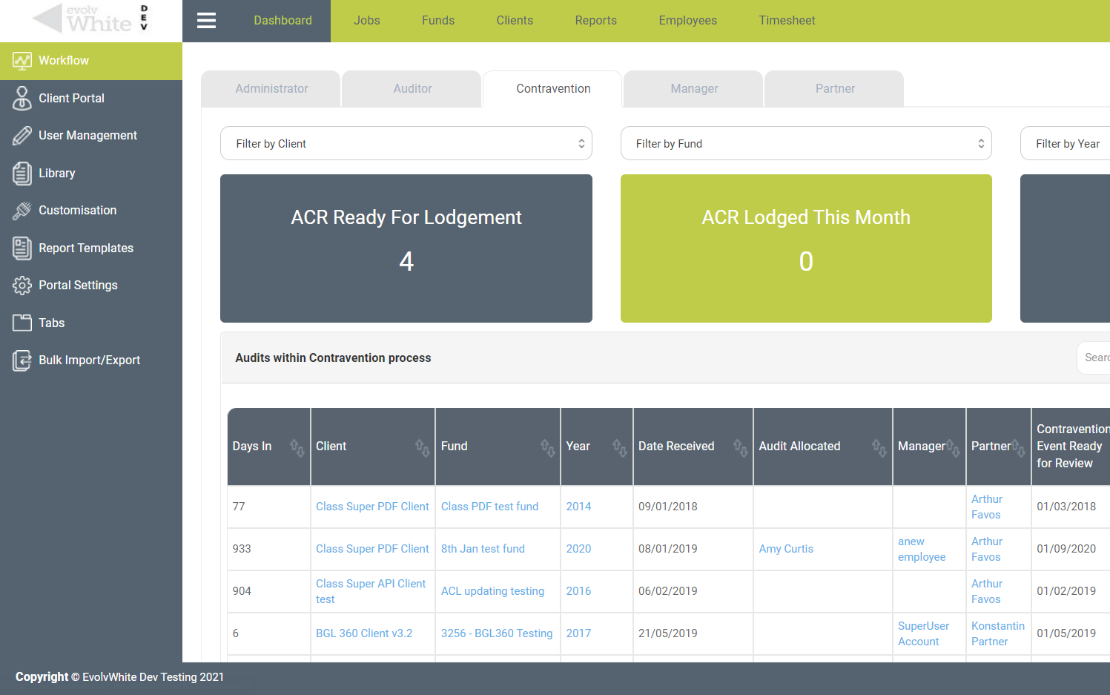Open the Filter by Client dropdown
The width and height of the screenshot is (1110, 695).
coord(406,144)
